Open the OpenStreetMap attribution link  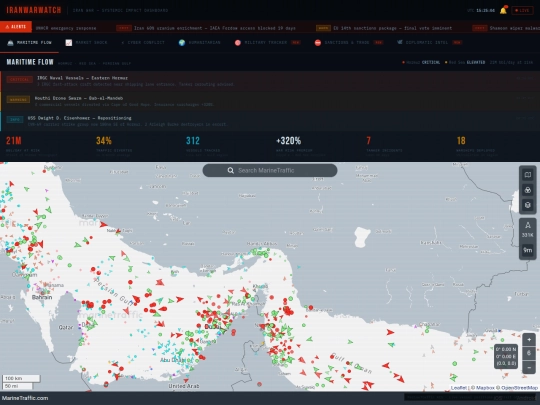[519, 388]
